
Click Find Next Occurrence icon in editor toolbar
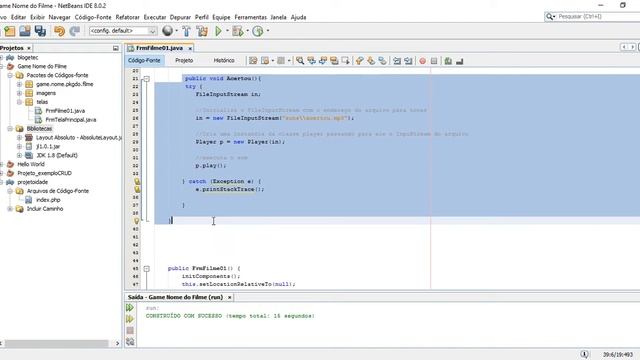click(x=323, y=61)
